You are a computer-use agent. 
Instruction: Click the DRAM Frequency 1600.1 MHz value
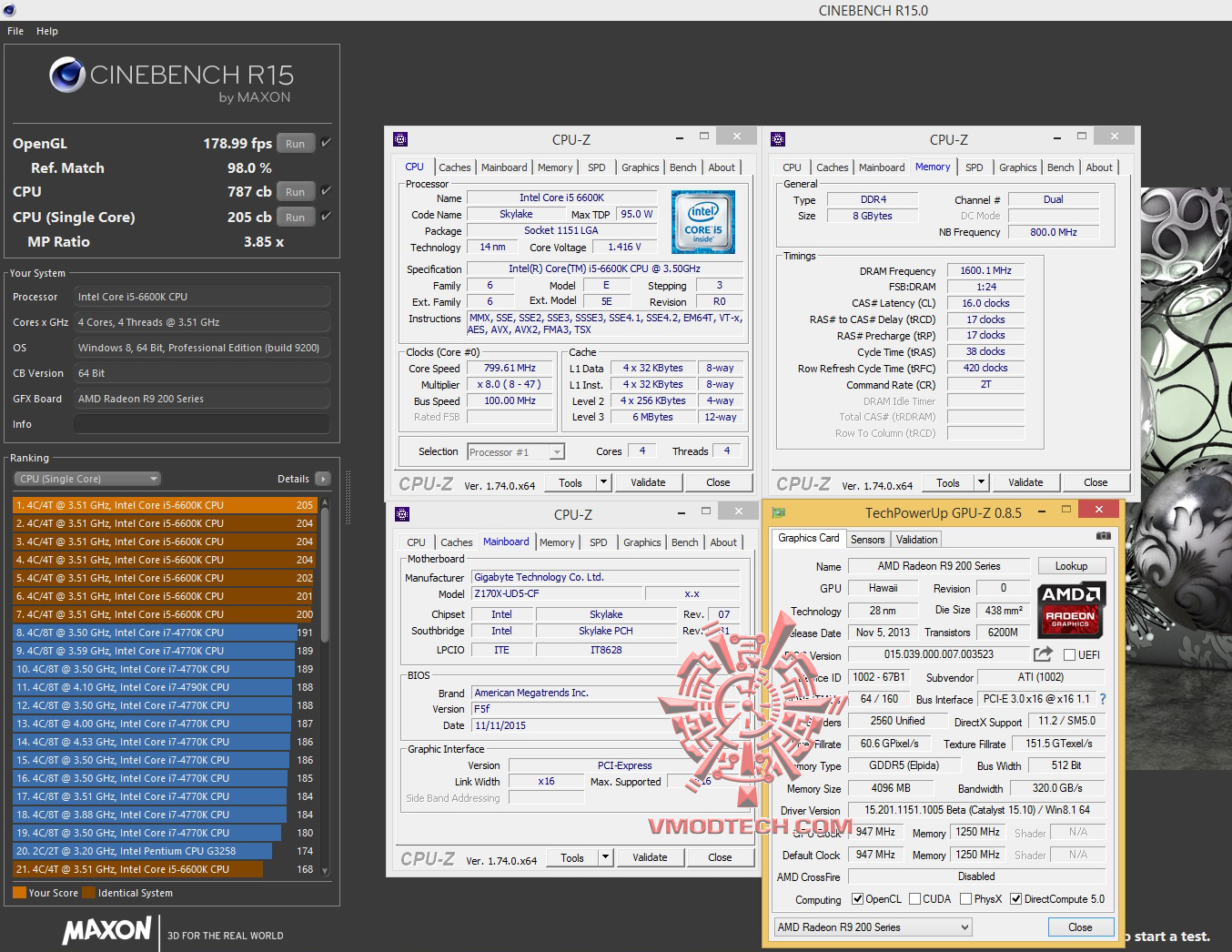(985, 270)
